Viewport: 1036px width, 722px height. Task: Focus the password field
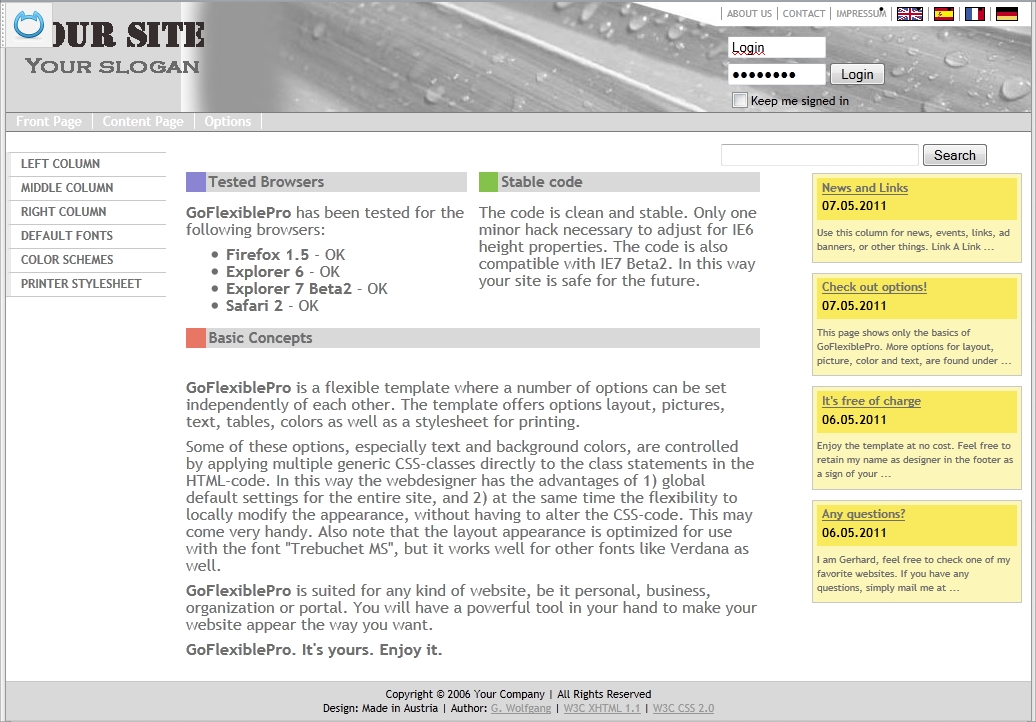(x=776, y=74)
